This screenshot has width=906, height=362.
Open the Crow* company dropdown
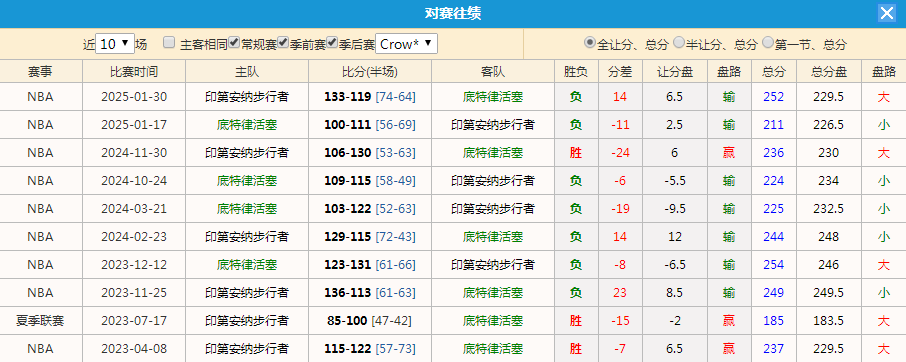(406, 44)
